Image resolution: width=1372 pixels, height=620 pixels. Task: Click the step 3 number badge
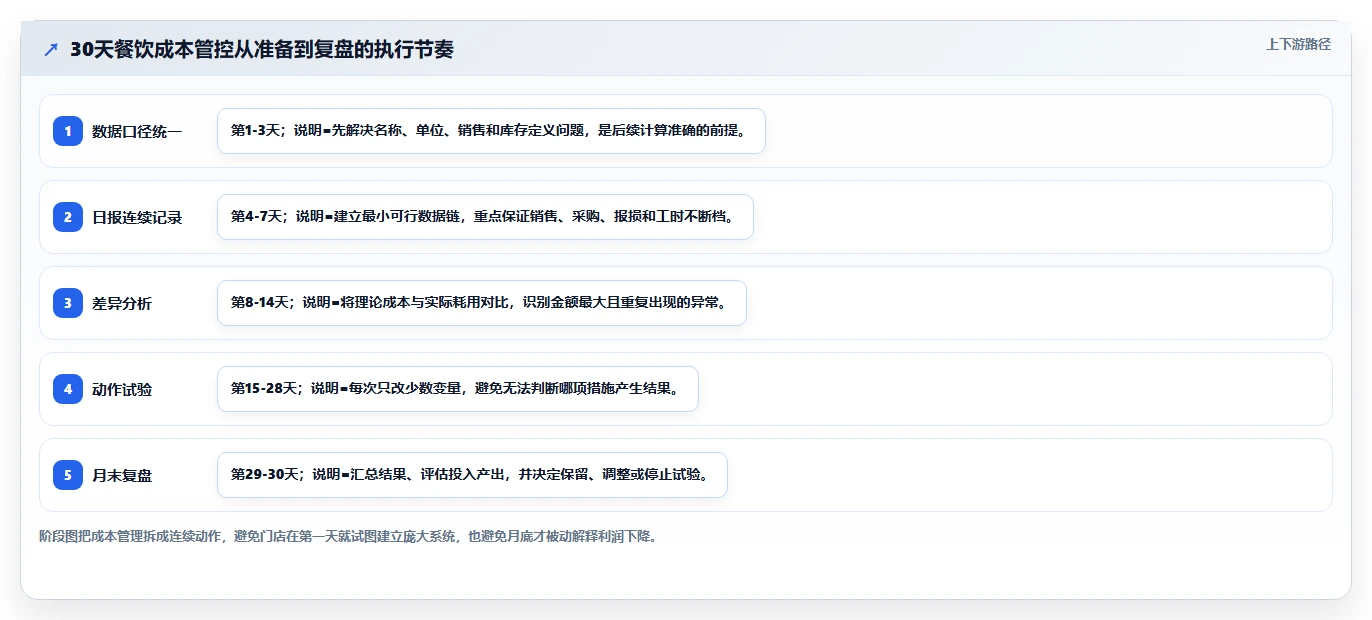pos(68,303)
